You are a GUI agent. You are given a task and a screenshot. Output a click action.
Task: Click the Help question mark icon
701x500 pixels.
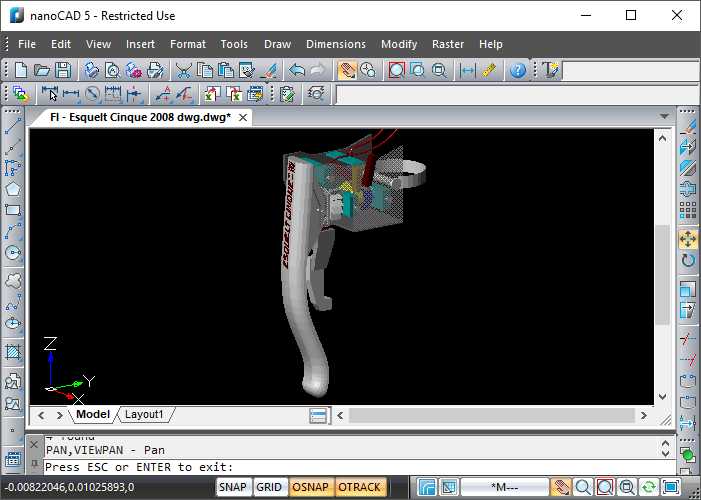[x=518, y=70]
